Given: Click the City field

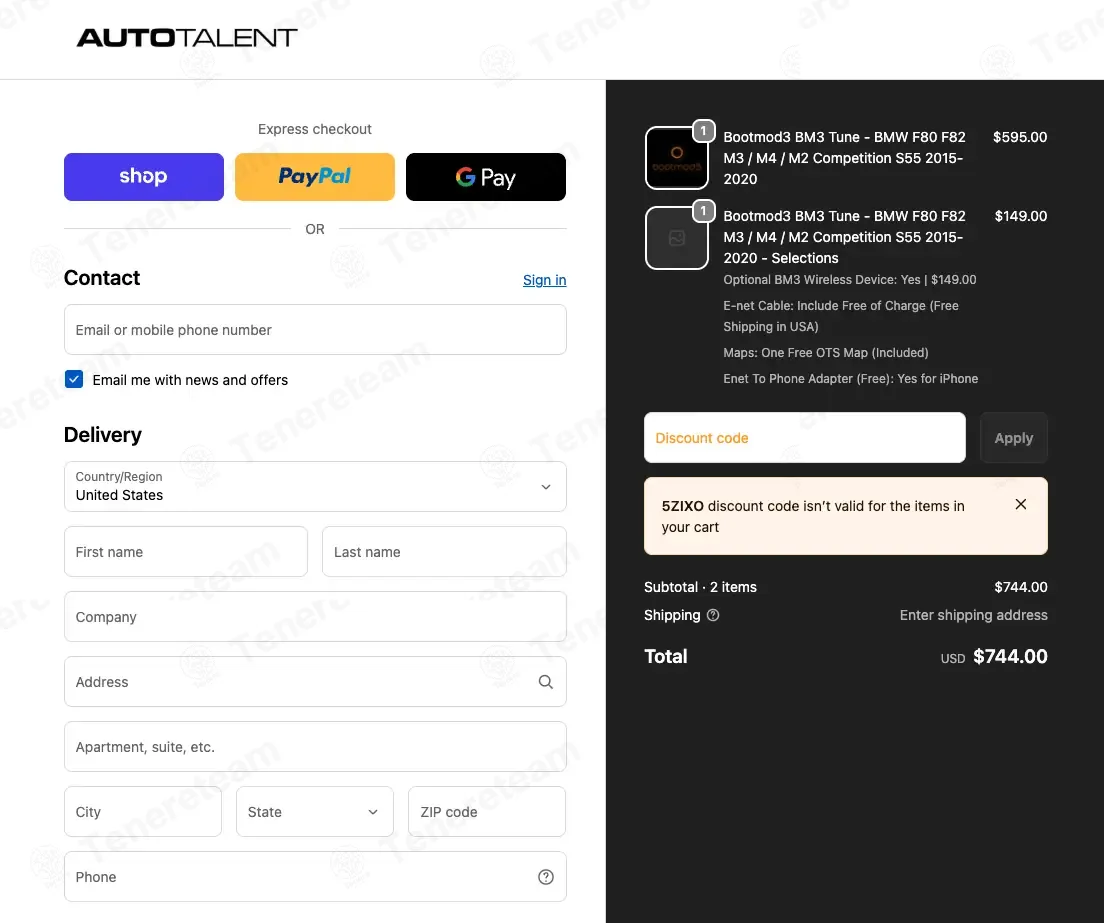Looking at the screenshot, I should point(143,812).
